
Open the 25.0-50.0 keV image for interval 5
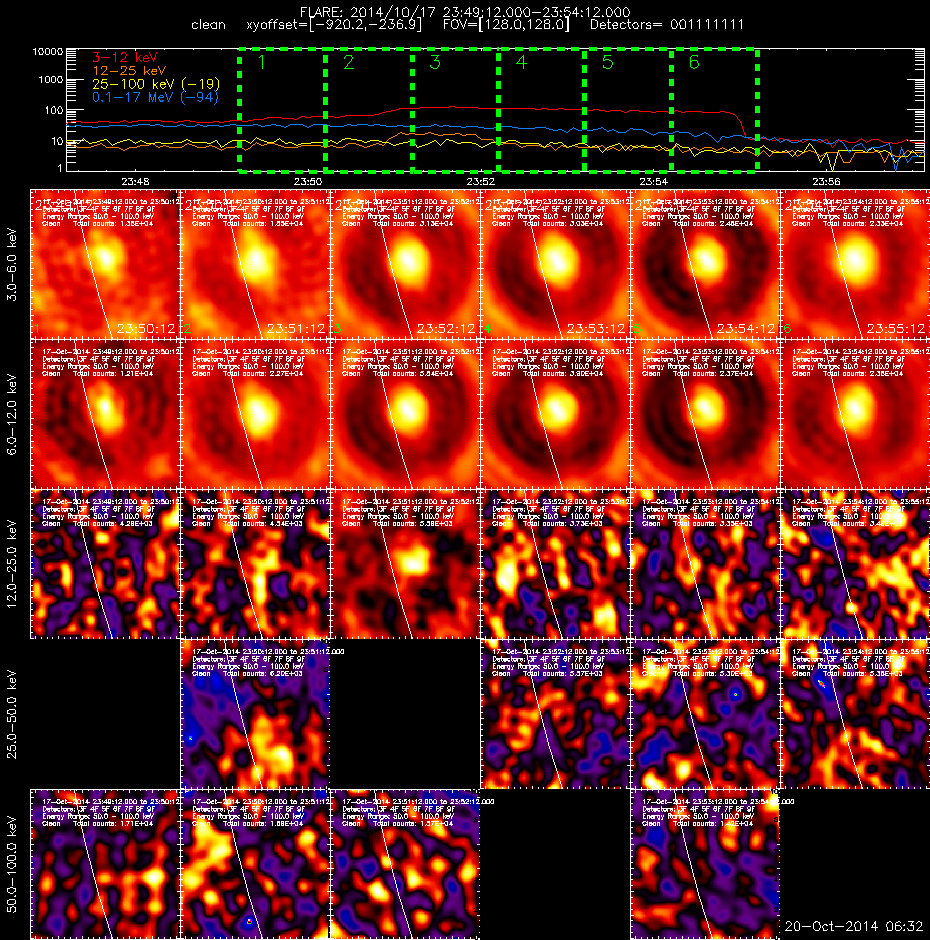[x=705, y=714]
